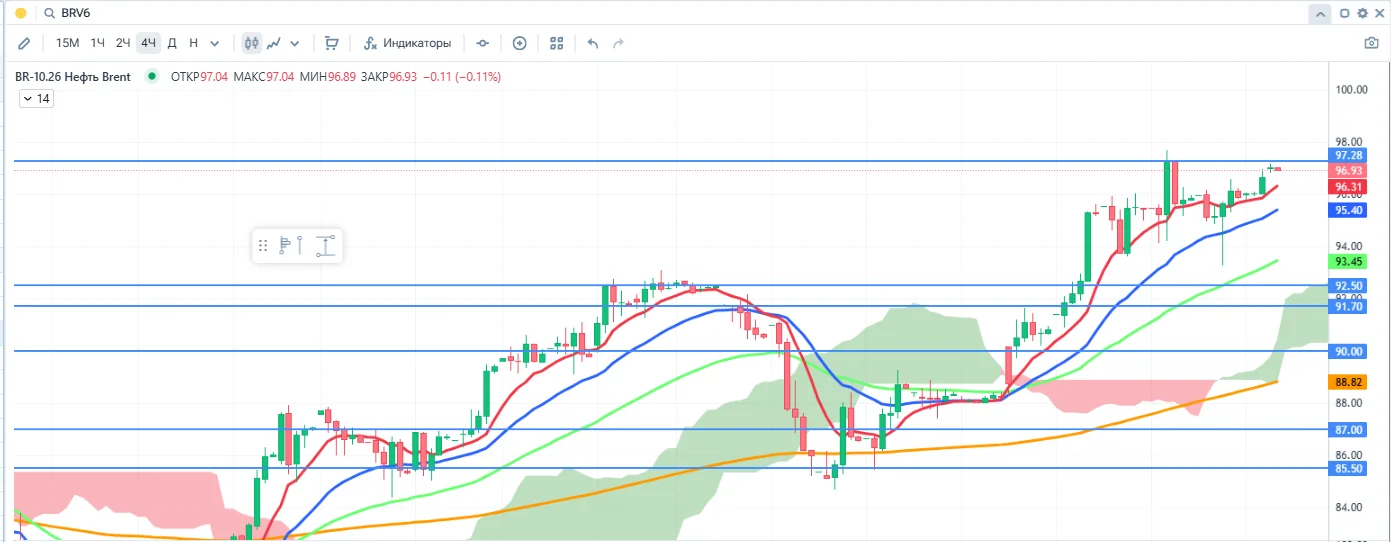
Task: Click the 92.50 level label
Action: click(x=1349, y=286)
